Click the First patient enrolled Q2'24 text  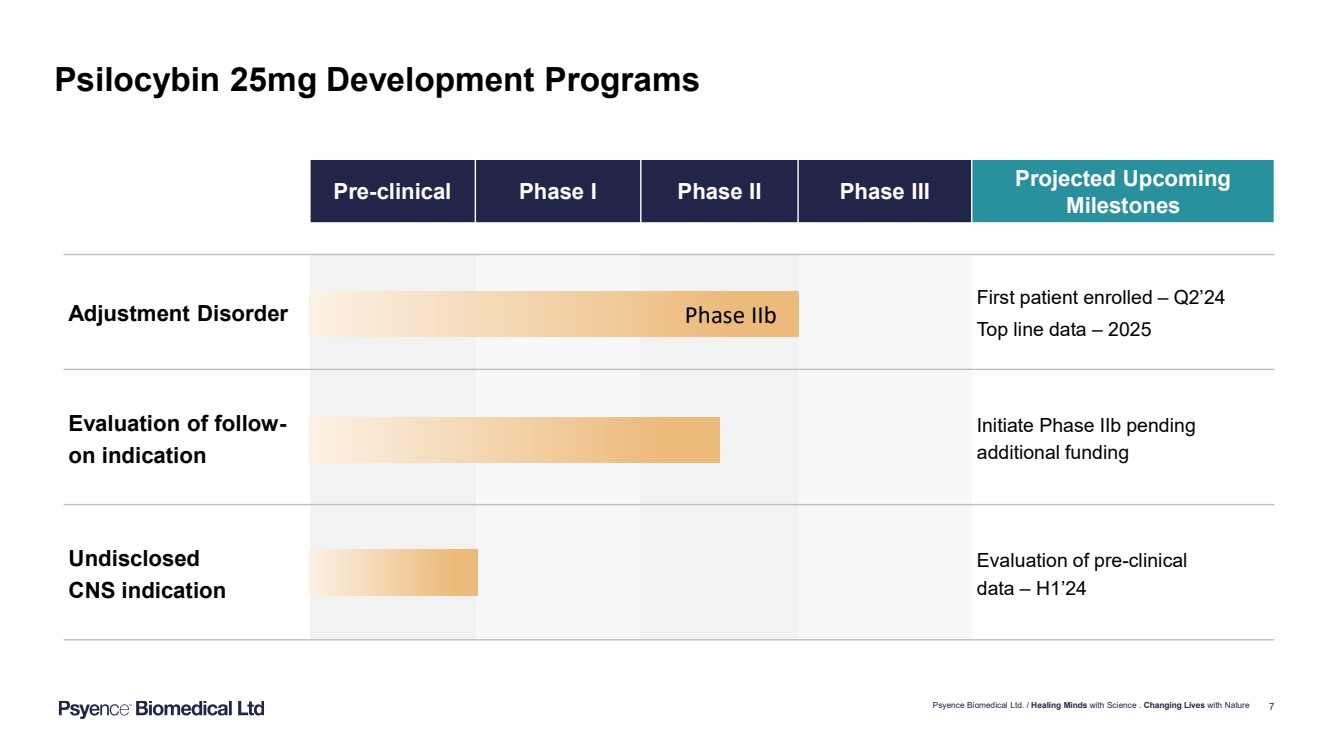[x=1100, y=297]
